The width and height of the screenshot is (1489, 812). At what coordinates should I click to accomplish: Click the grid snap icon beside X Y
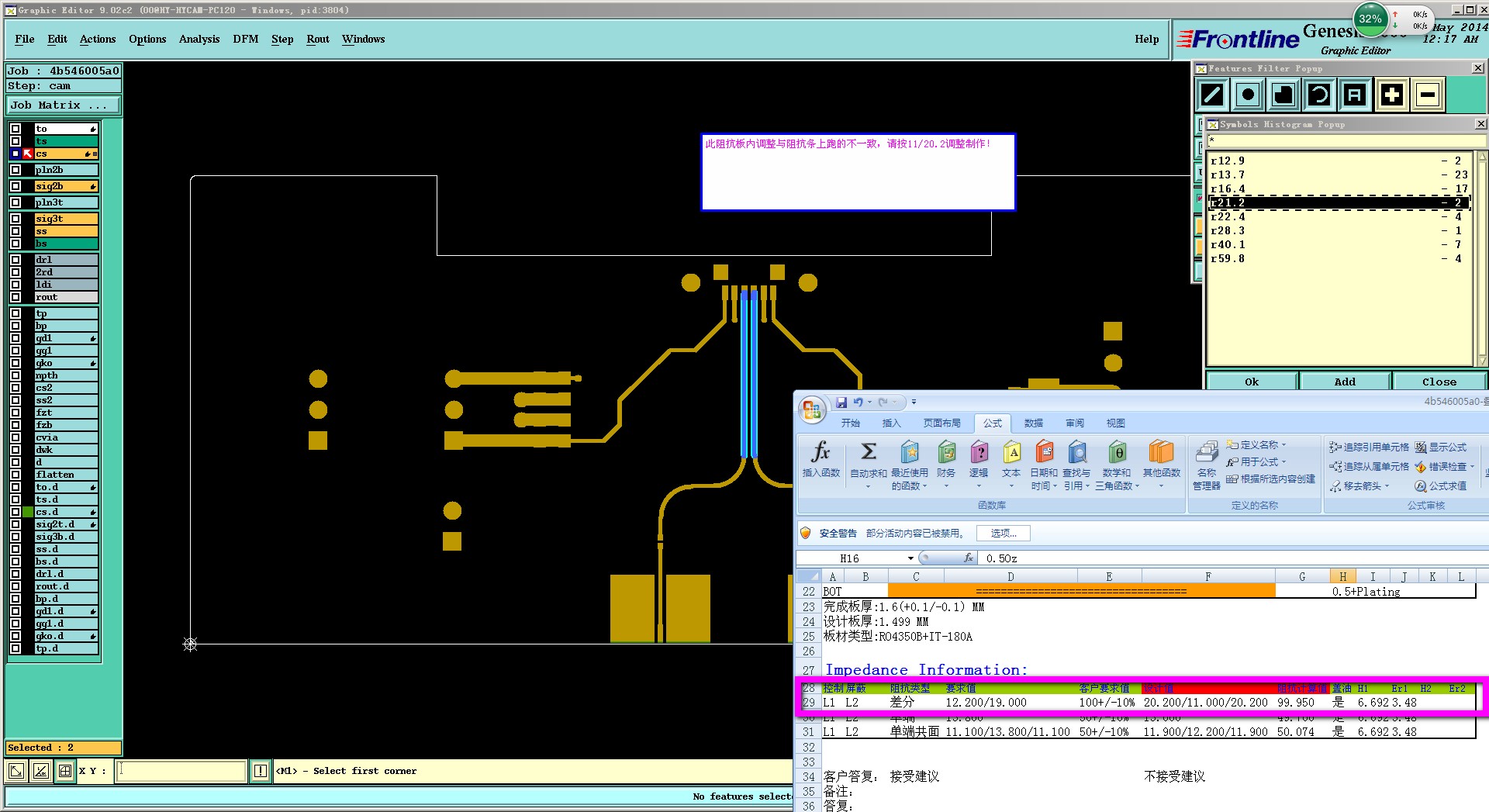(65, 771)
